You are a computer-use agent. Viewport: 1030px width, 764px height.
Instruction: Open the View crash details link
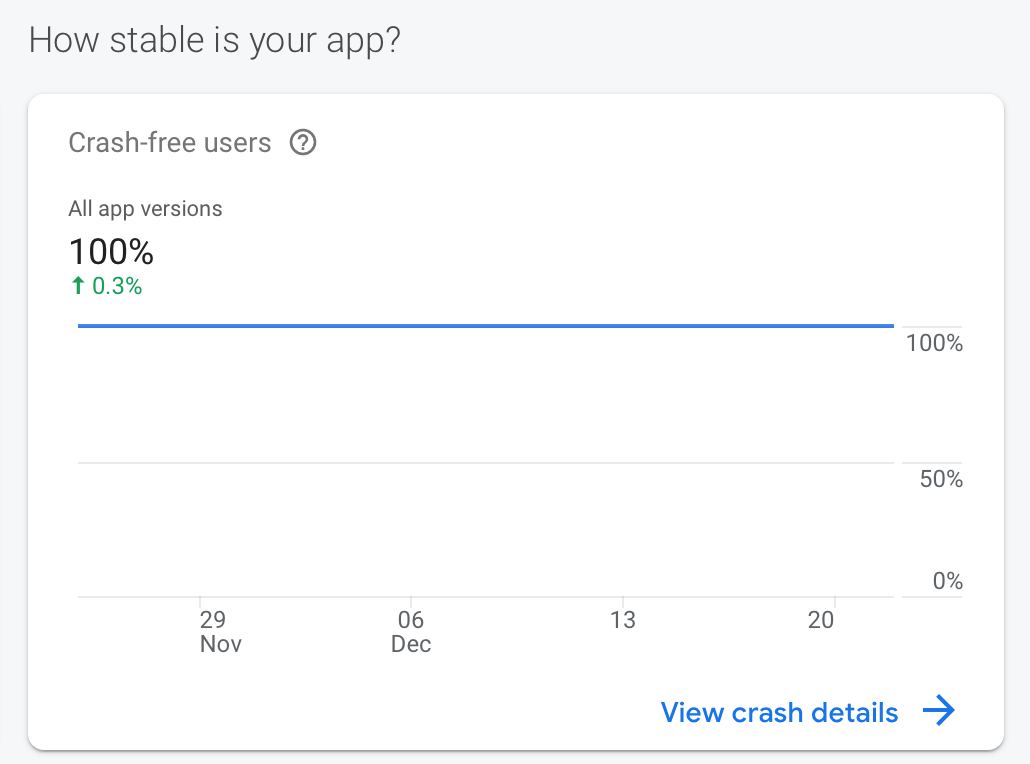pyautogui.click(x=779, y=712)
